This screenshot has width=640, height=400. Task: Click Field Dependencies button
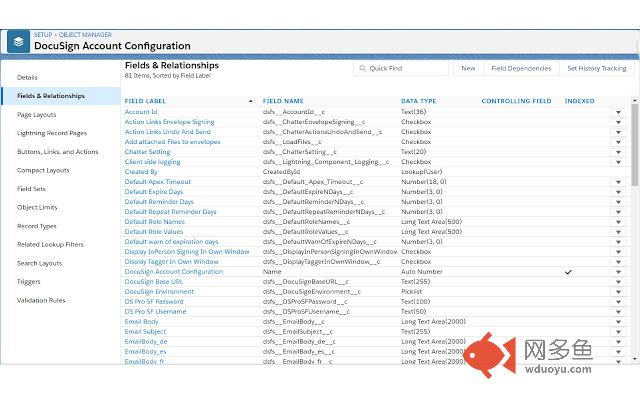[x=521, y=68]
